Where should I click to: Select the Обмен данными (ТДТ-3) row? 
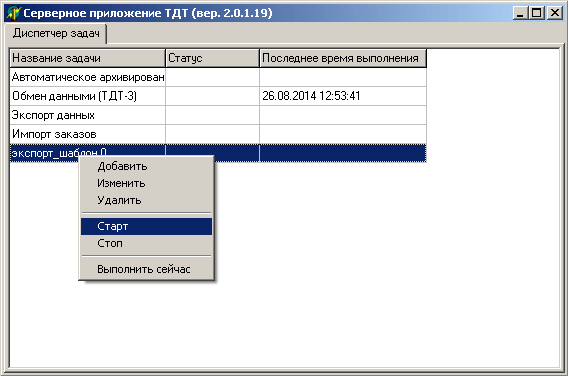(218, 96)
